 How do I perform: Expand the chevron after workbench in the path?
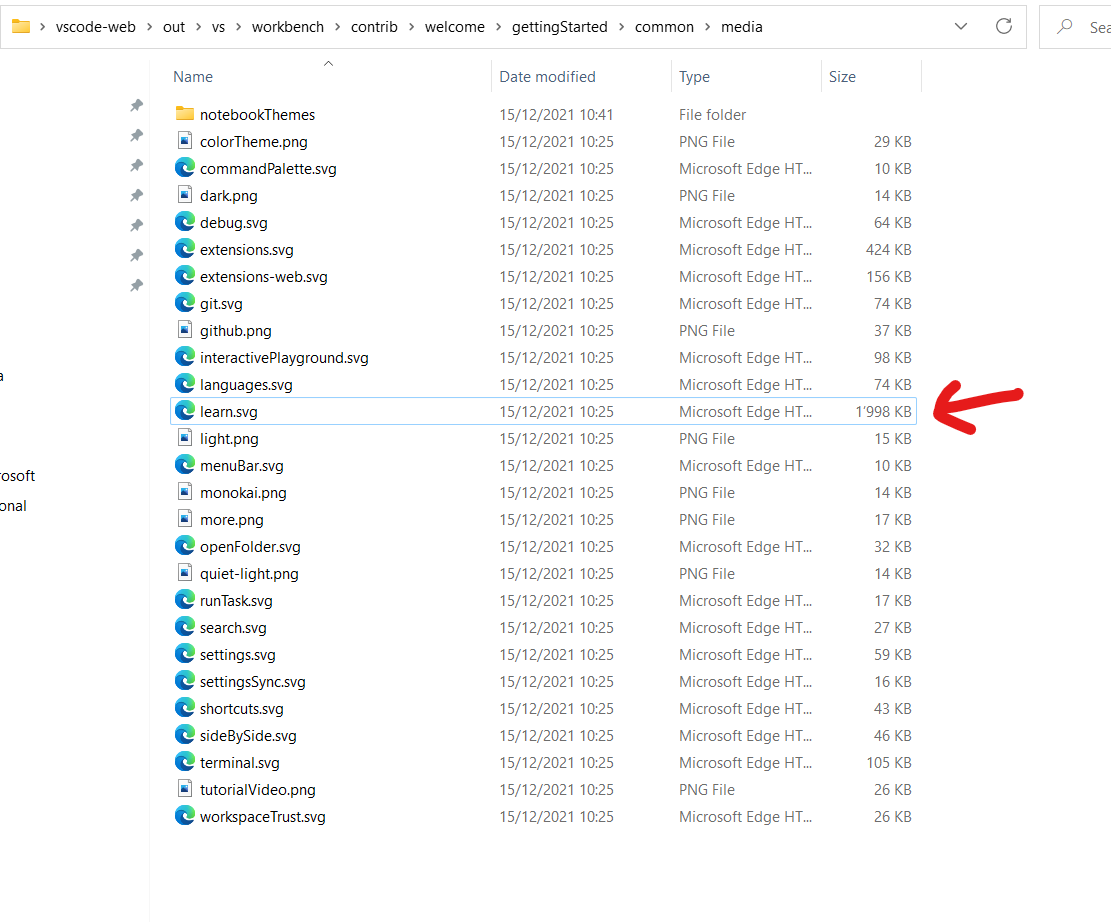[x=337, y=27]
